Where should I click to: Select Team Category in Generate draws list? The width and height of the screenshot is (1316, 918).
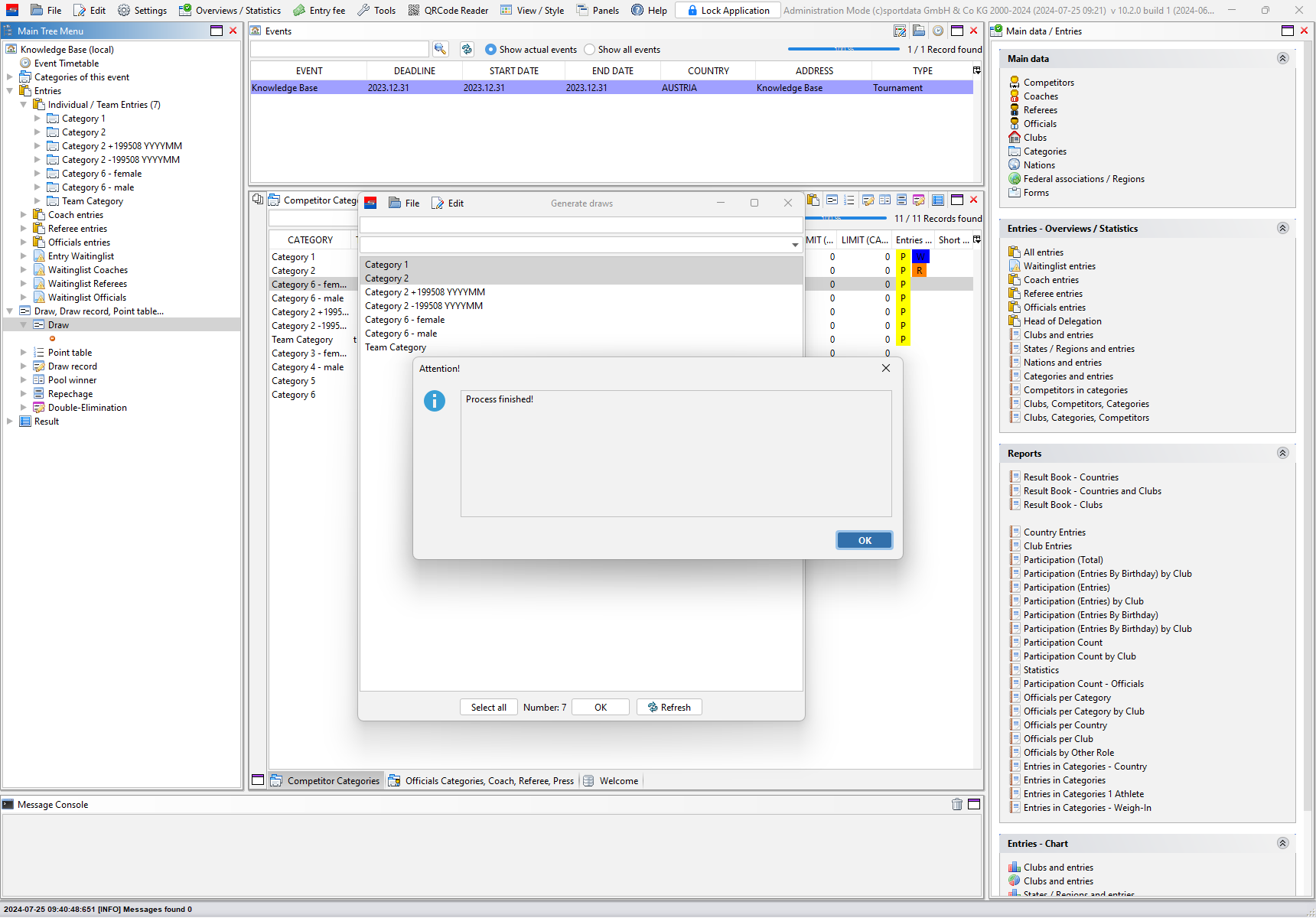pos(581,347)
